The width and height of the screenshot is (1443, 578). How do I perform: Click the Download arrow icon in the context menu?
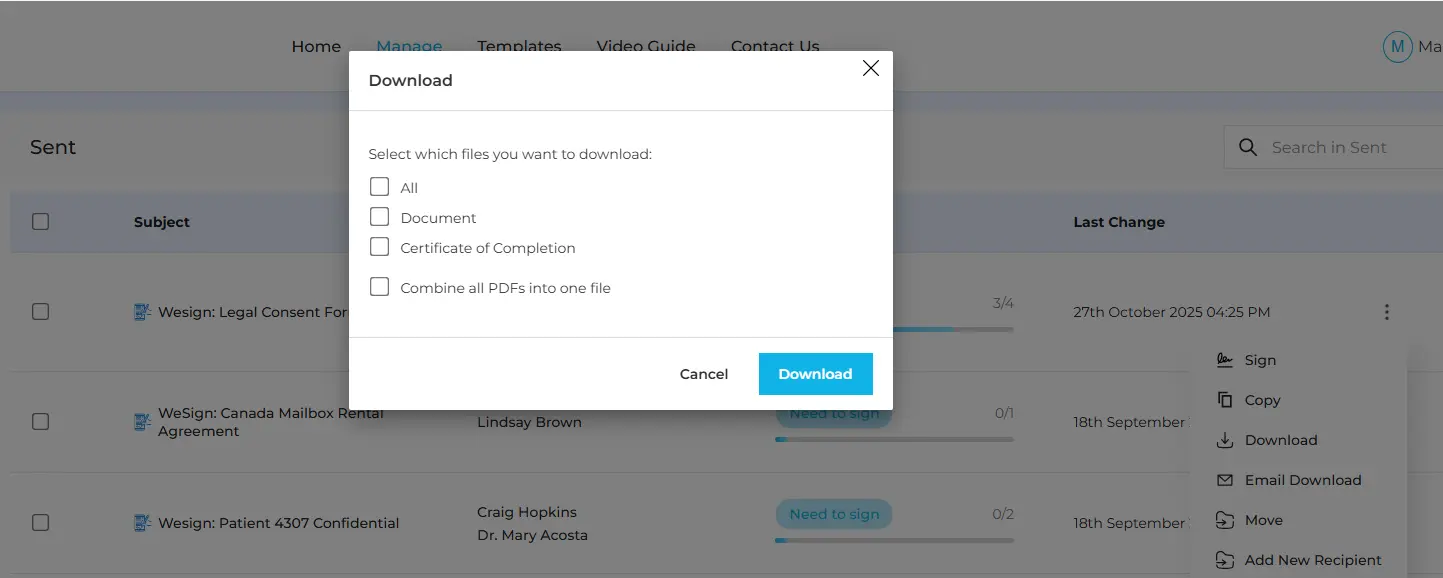pyautogui.click(x=1224, y=440)
